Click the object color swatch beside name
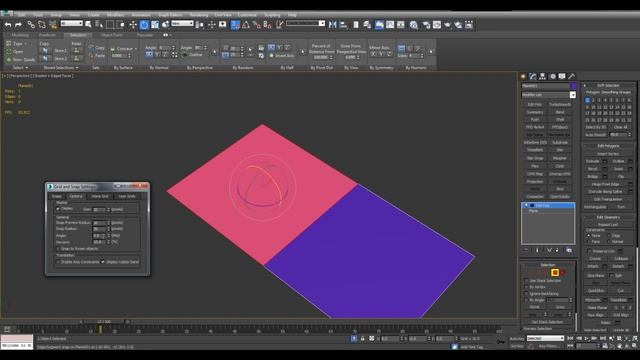 pos(573,86)
